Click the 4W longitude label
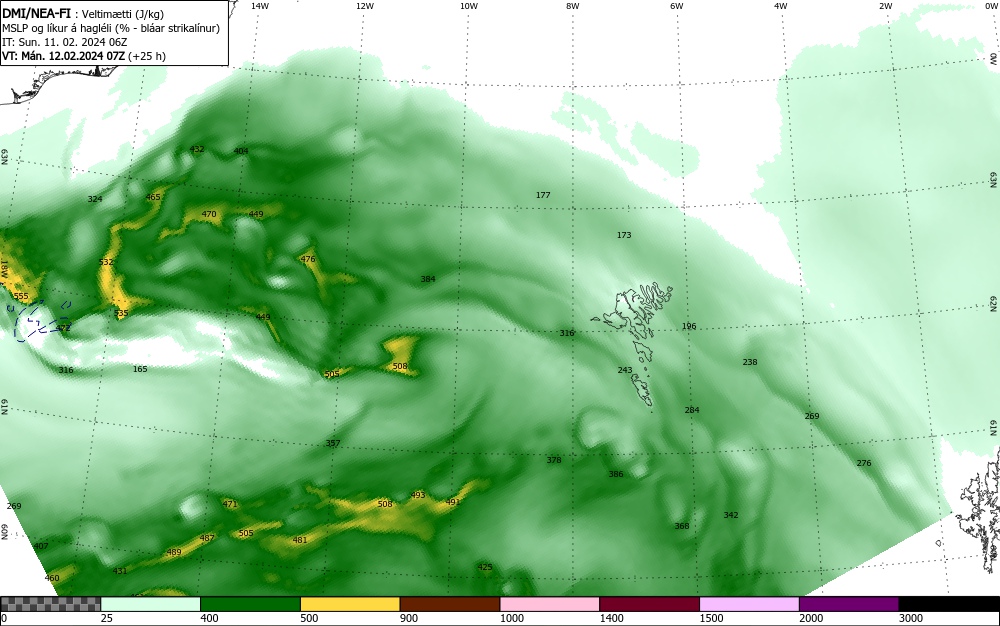Image resolution: width=1000 pixels, height=626 pixels. coord(781,6)
